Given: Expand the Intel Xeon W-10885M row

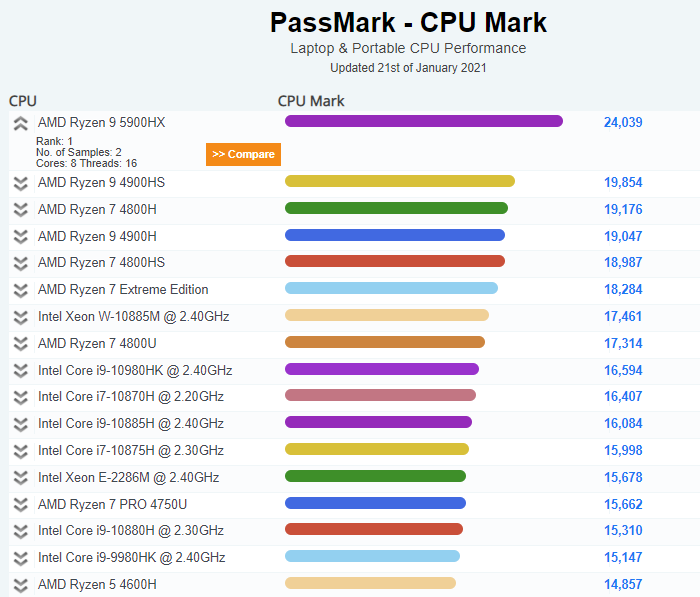Looking at the screenshot, I should [x=21, y=317].
